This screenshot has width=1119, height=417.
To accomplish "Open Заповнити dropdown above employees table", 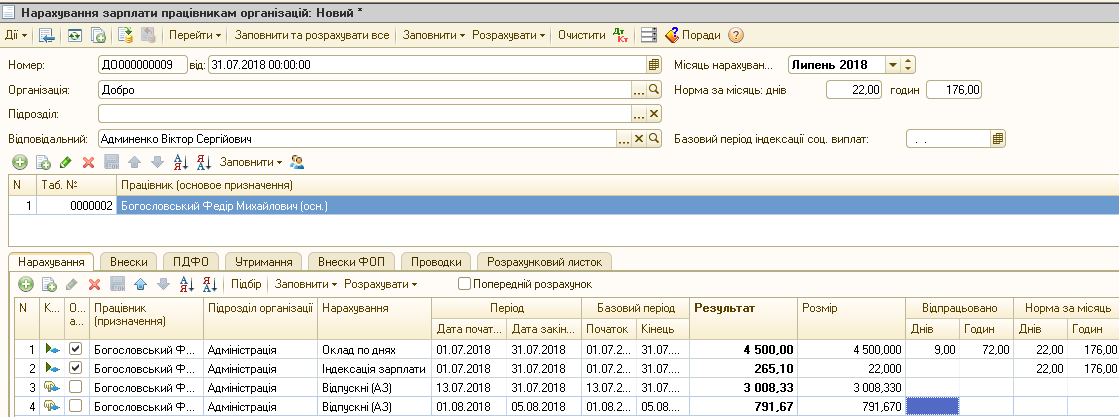I will point(250,163).
